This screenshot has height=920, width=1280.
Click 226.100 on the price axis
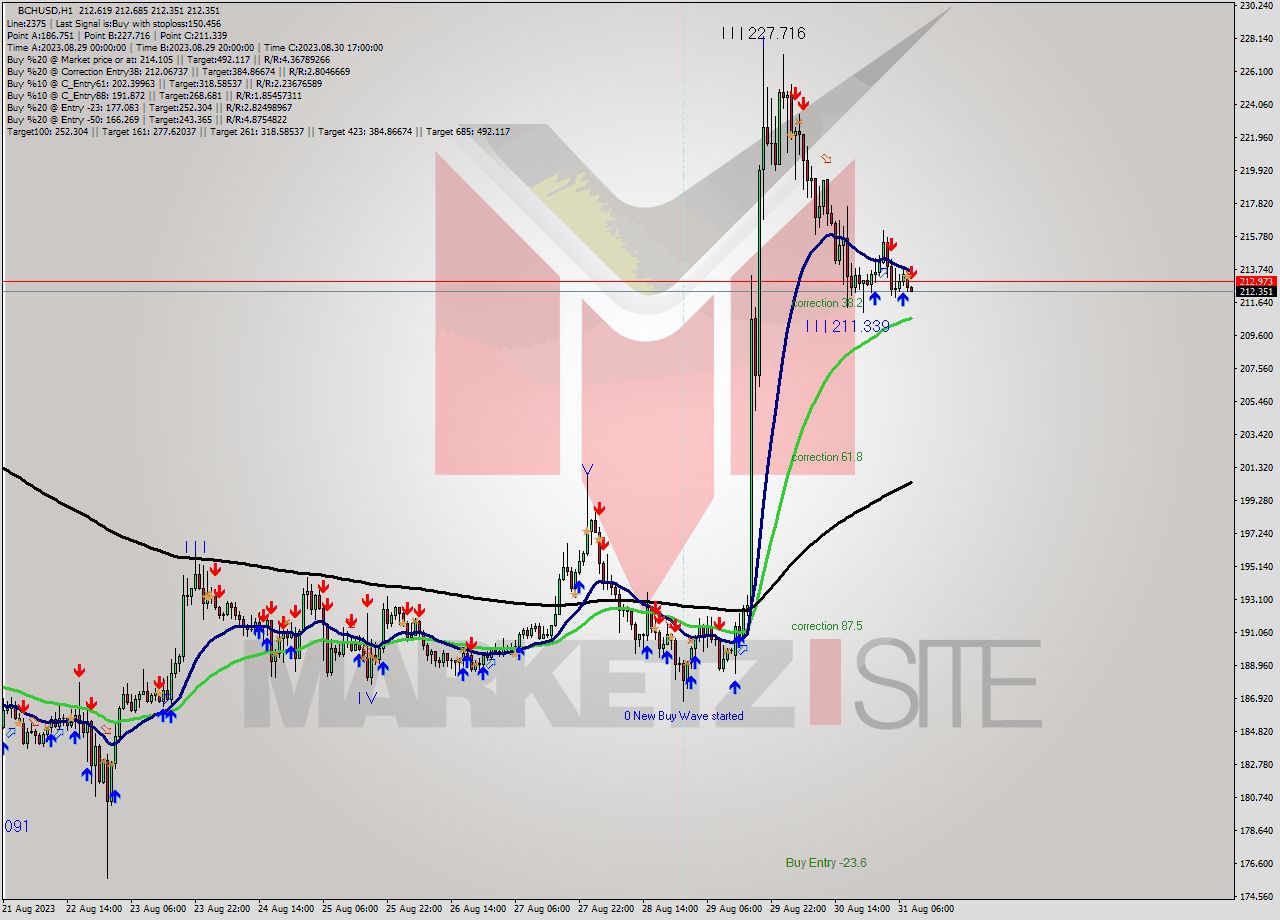pos(1255,71)
